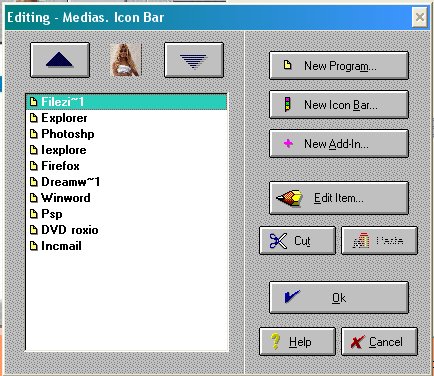Close the Editing Icon Bar dialog
Viewport: 434px width, 376px height.
point(420,17)
